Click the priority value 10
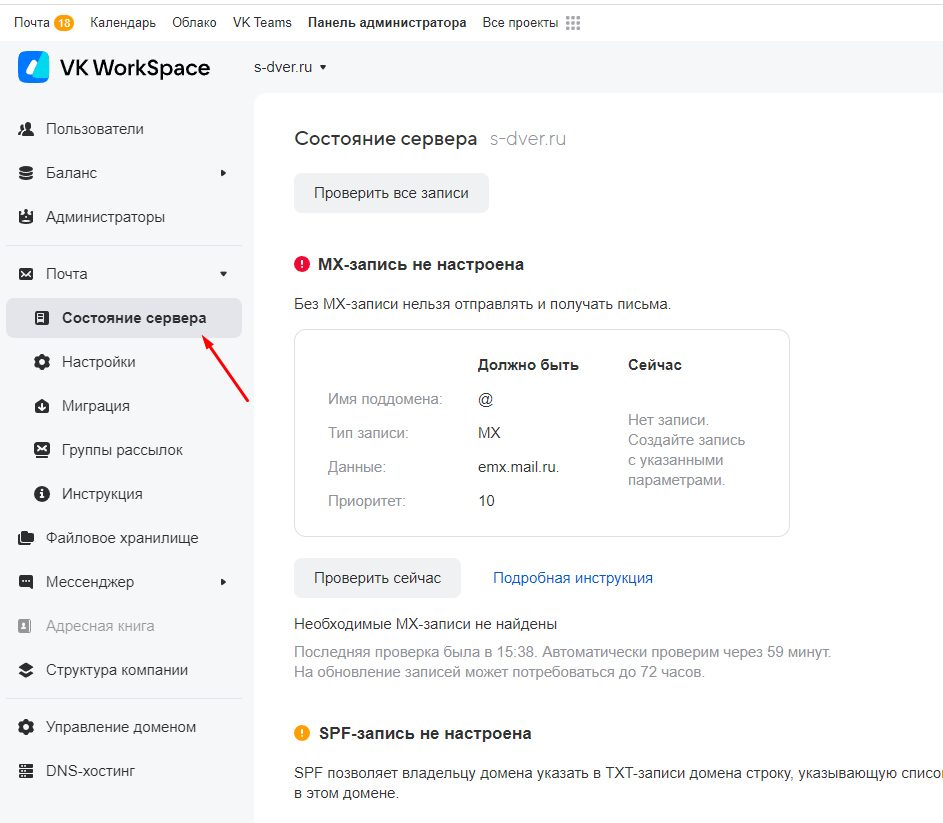943x823 pixels. (487, 501)
